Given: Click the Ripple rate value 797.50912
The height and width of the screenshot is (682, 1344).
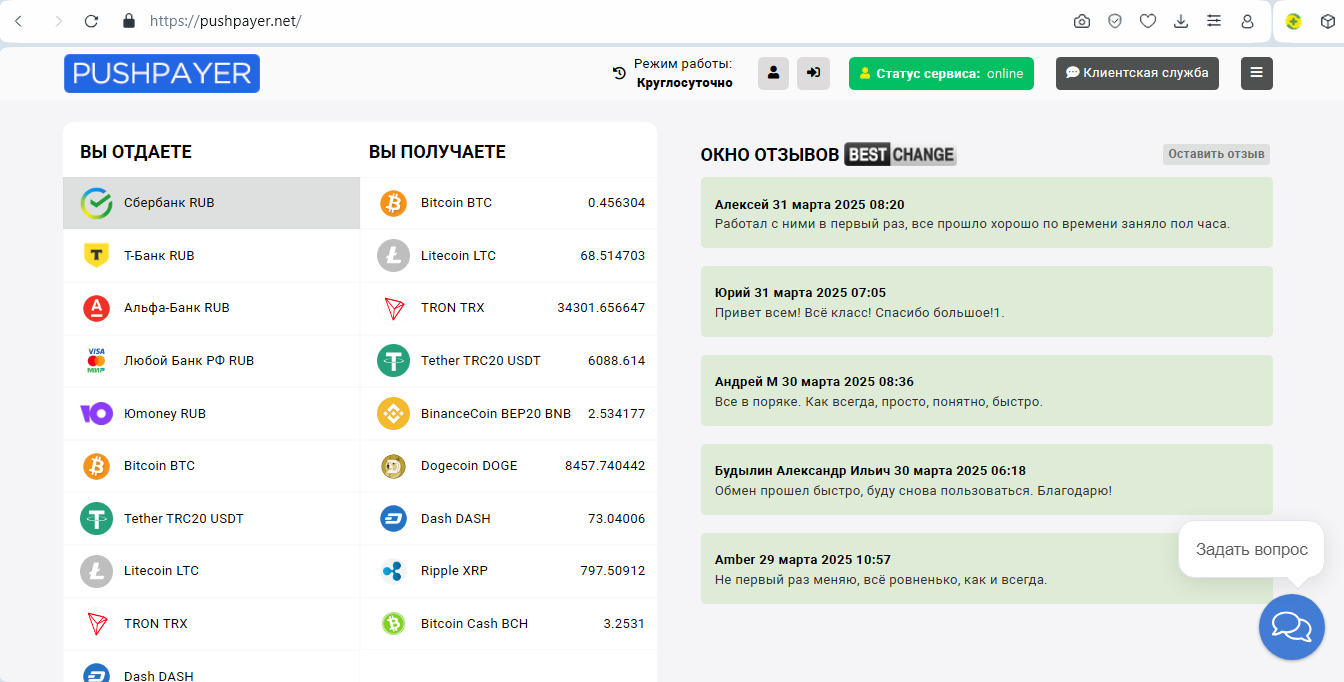Looking at the screenshot, I should click(x=612, y=571).
